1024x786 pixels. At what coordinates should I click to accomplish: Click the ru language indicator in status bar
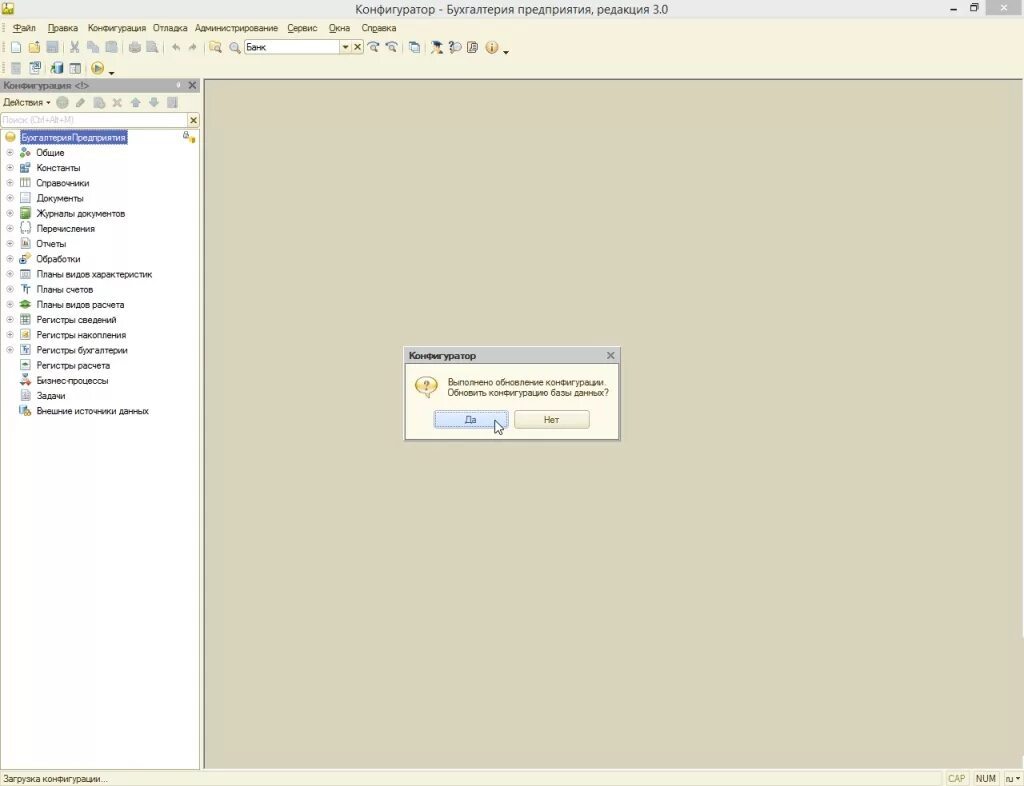click(1012, 778)
